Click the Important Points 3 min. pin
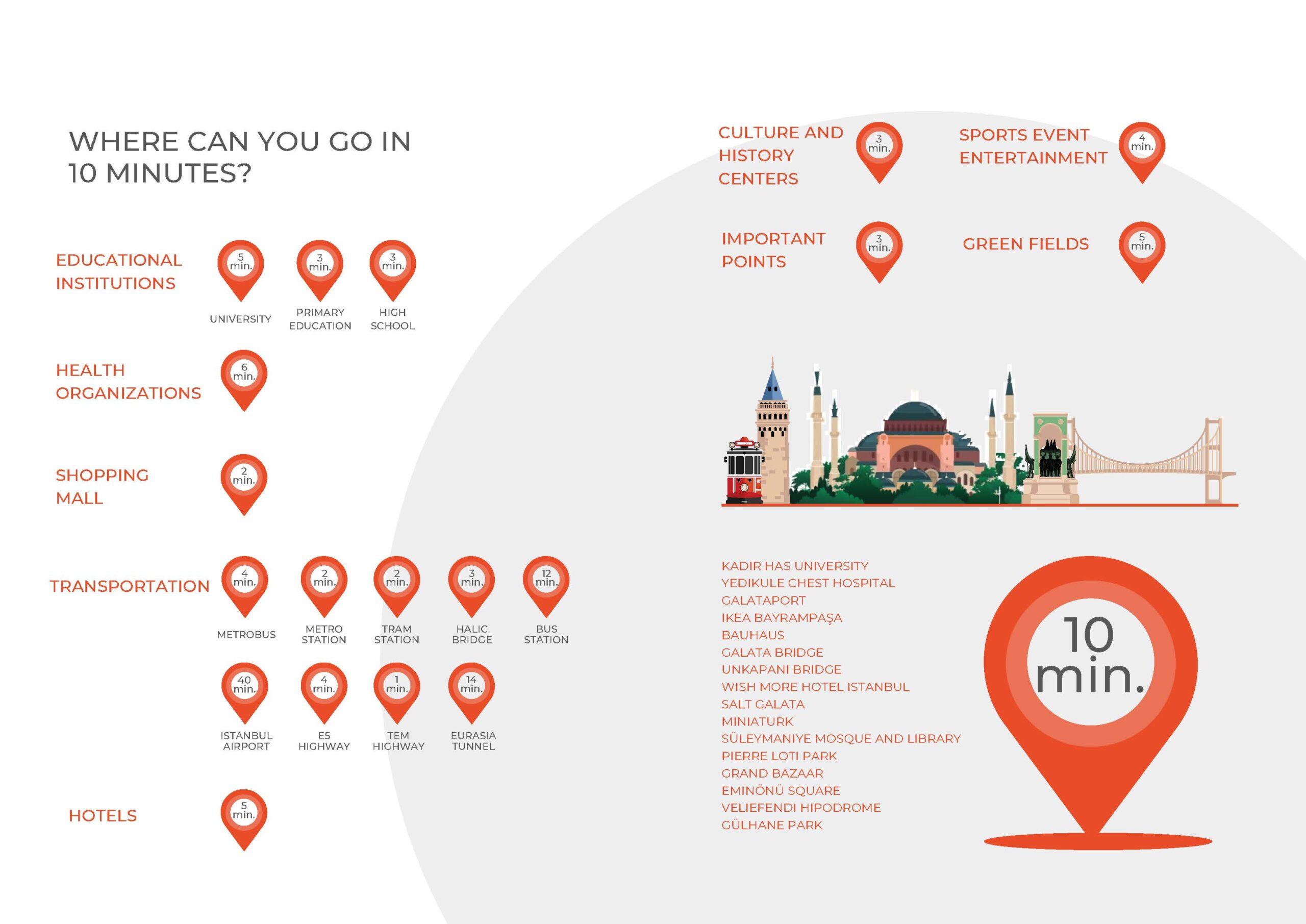The height and width of the screenshot is (924, 1306). (x=879, y=252)
